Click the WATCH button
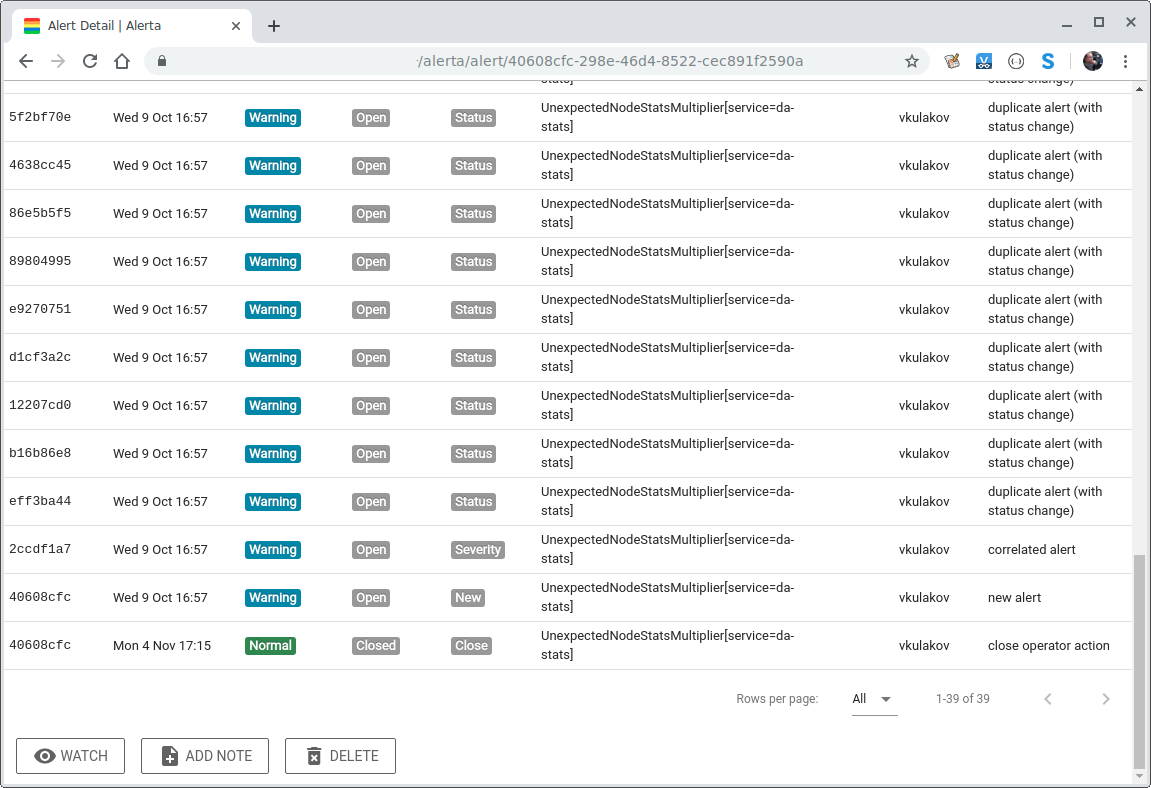Viewport: 1151px width, 788px height. 70,756
